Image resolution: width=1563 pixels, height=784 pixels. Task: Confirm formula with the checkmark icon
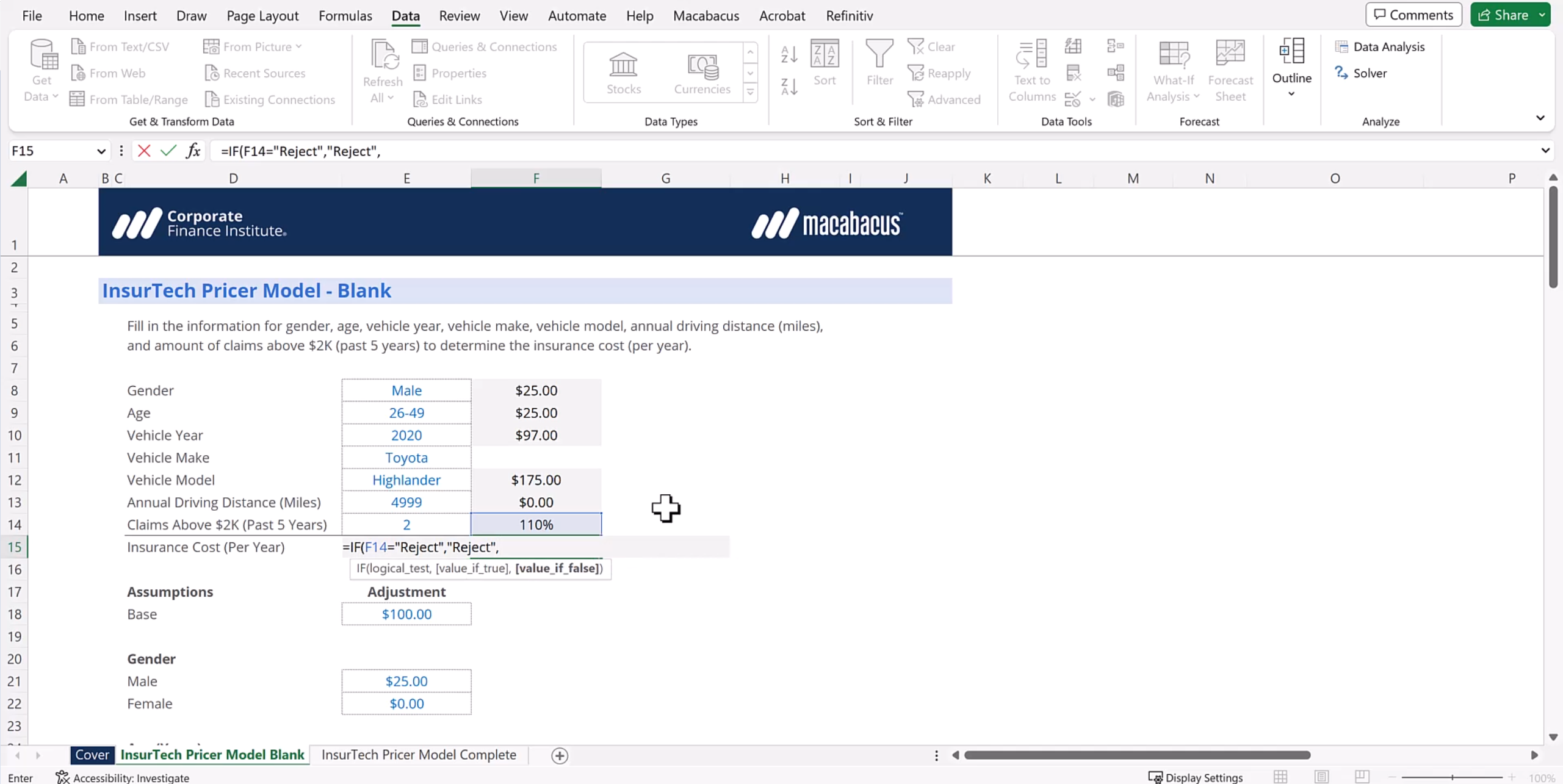pyautogui.click(x=168, y=151)
